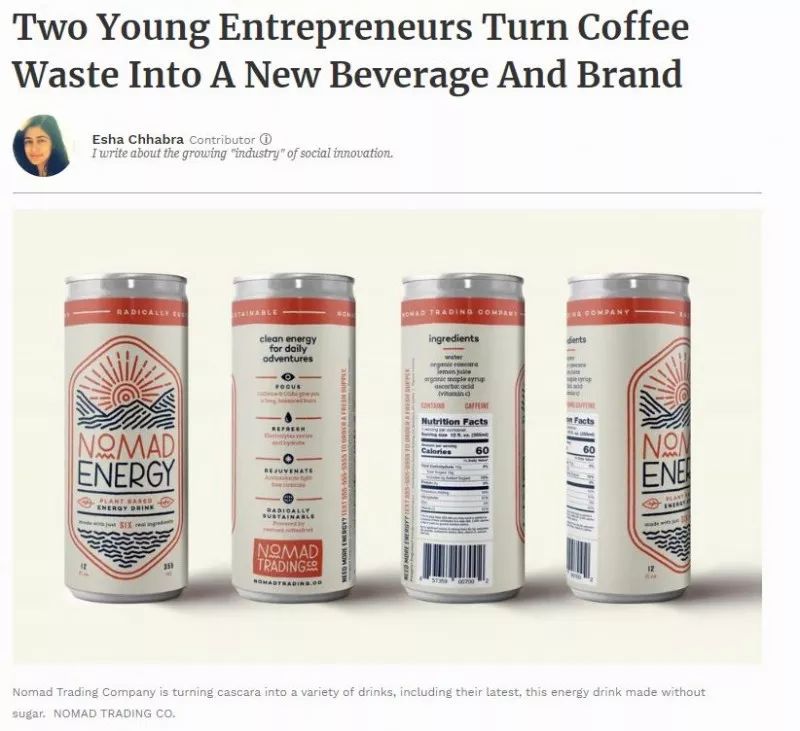Click the author tagline about social innovation
This screenshot has width=800, height=731.
pos(243,153)
